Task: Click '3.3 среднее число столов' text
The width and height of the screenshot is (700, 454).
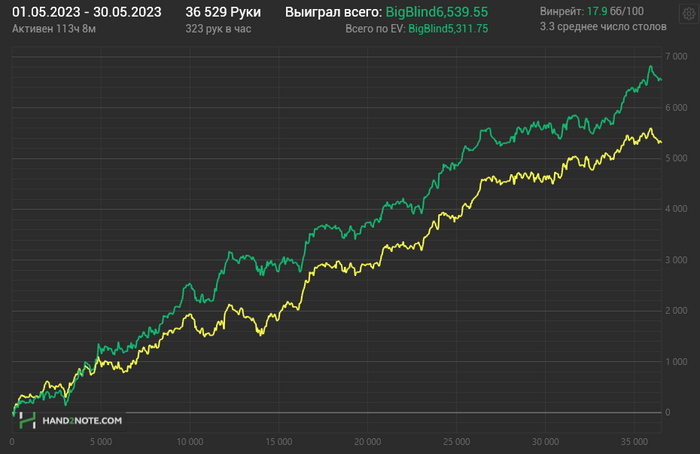Action: pyautogui.click(x=603, y=27)
